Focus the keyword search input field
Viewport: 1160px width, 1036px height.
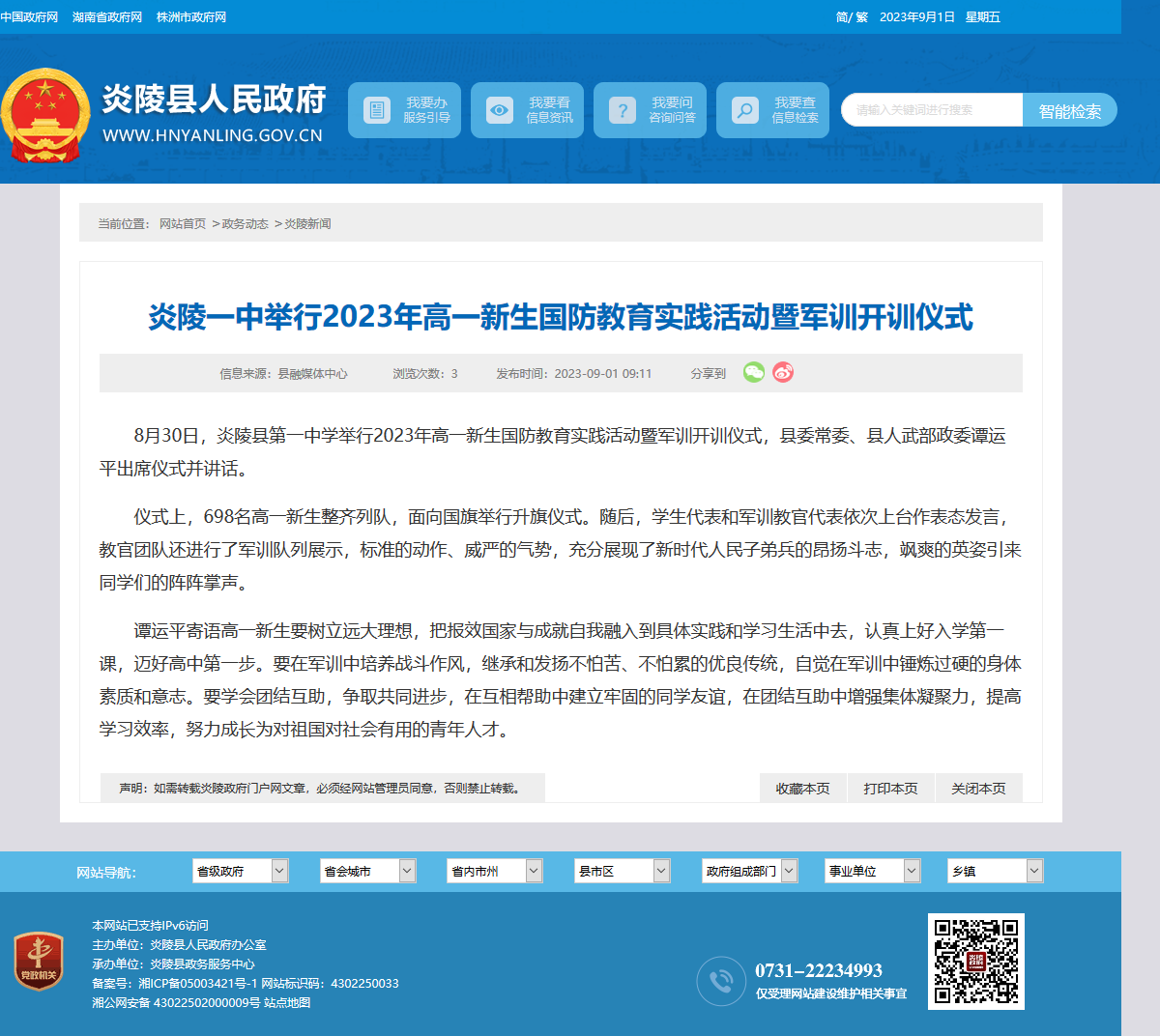pyautogui.click(x=932, y=110)
